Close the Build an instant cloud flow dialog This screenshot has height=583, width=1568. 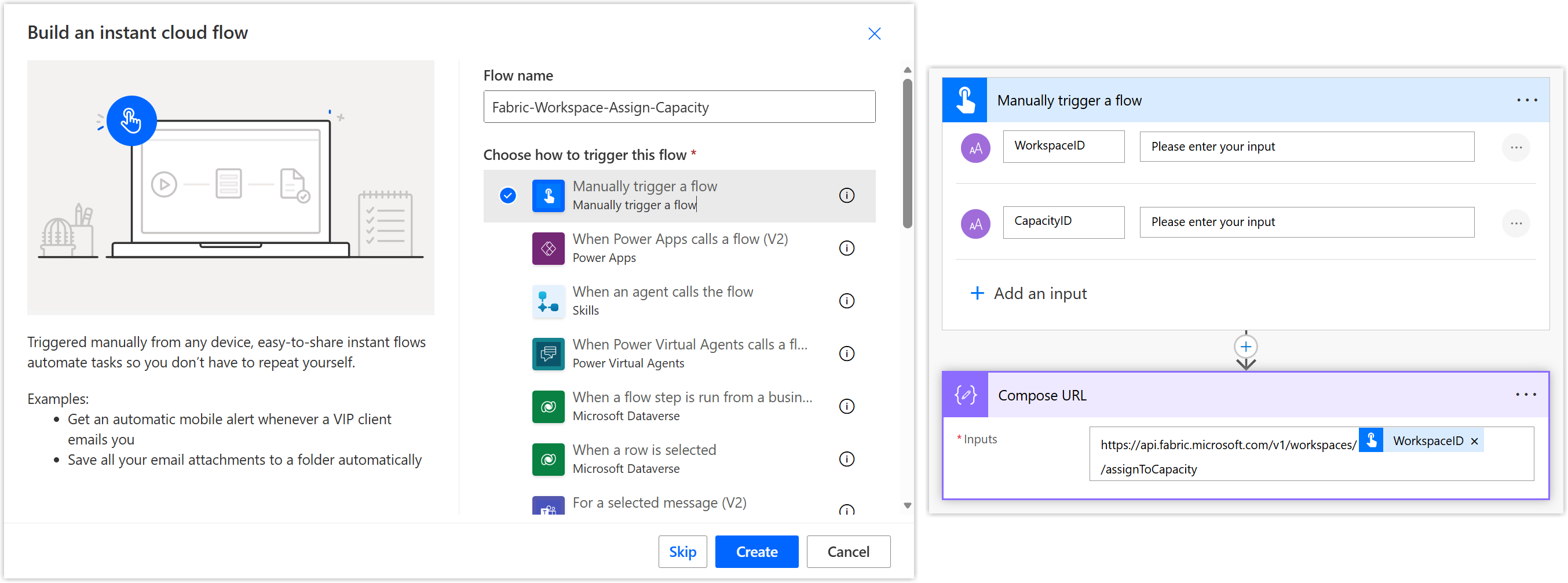[874, 34]
